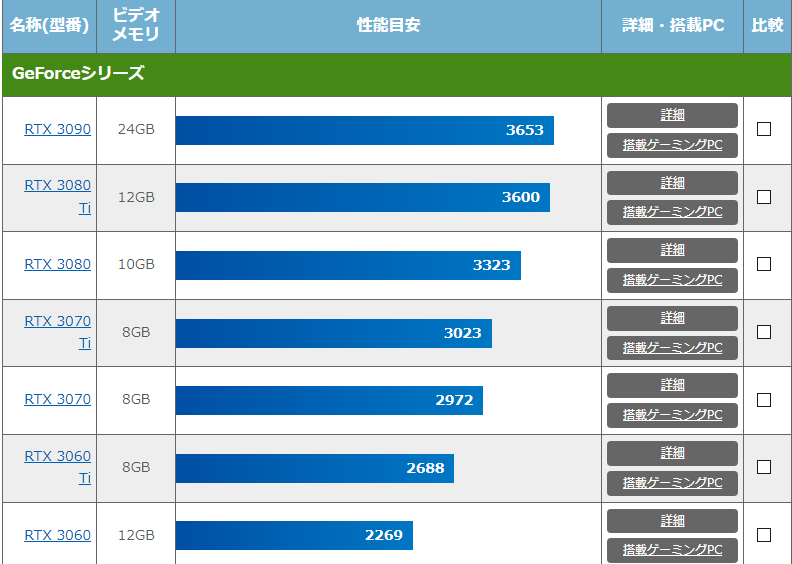The height and width of the screenshot is (564, 792).
Task: Tick the compare checkbox for RTX 3090
Action: click(x=764, y=129)
